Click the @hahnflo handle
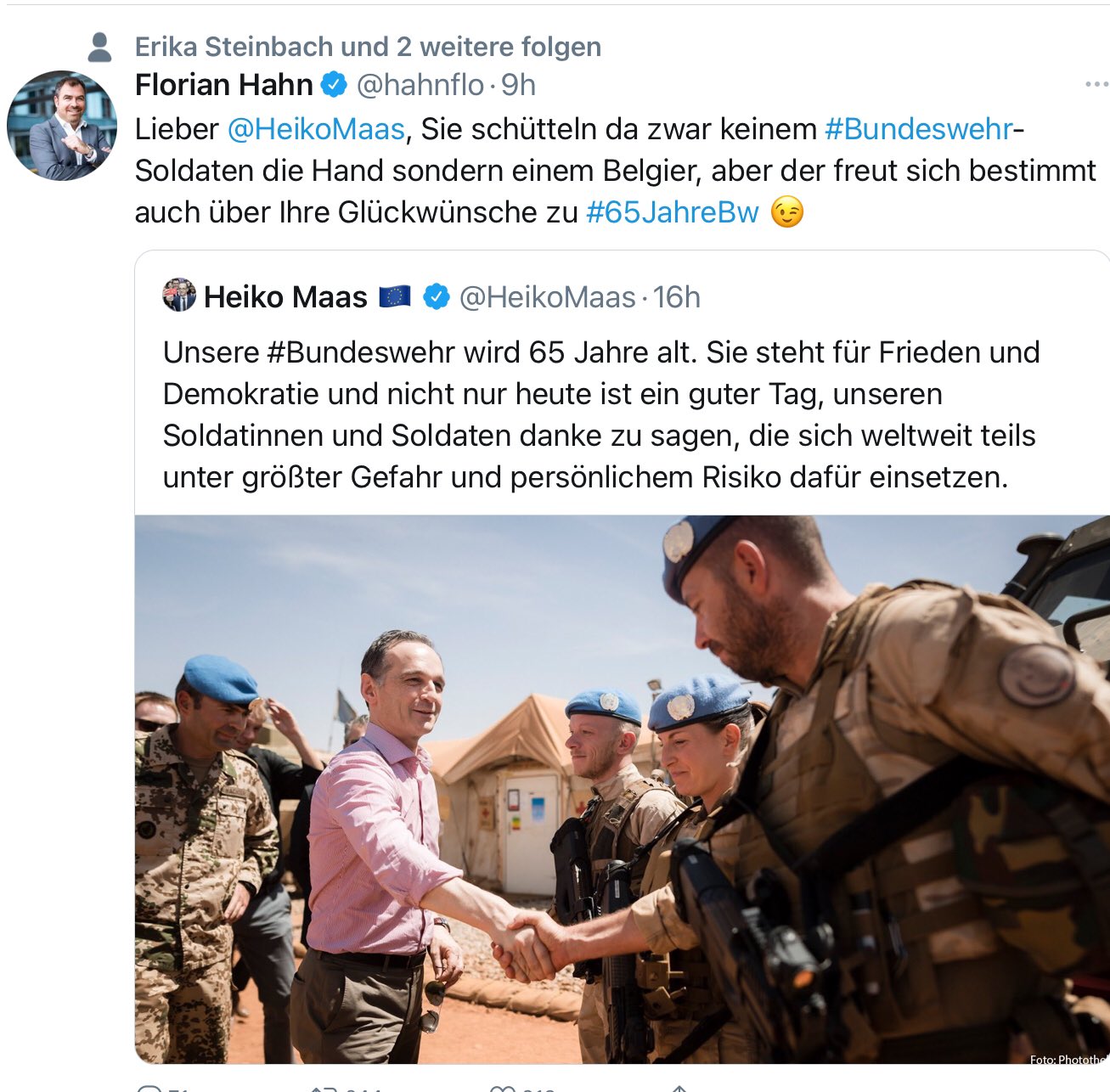1110x1092 pixels. (x=420, y=85)
